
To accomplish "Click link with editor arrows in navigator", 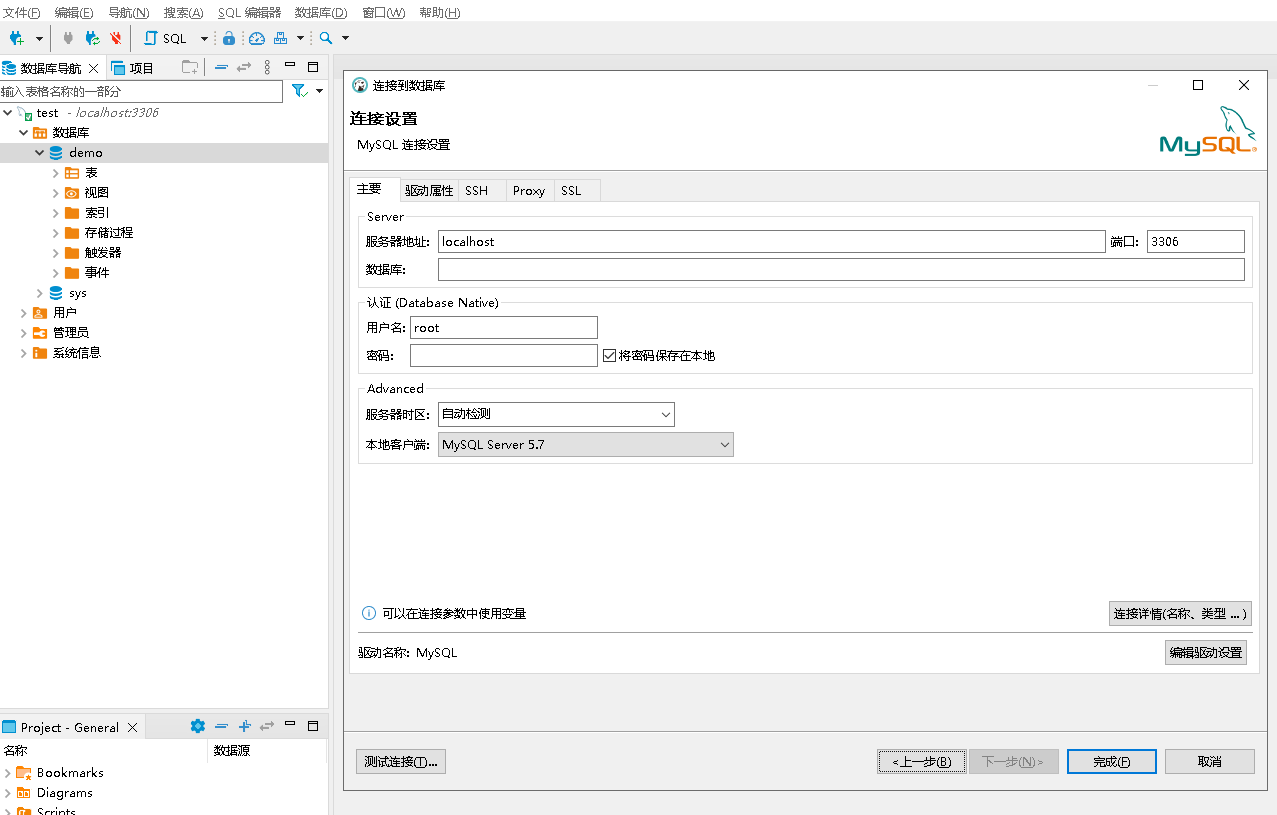I will (243, 67).
